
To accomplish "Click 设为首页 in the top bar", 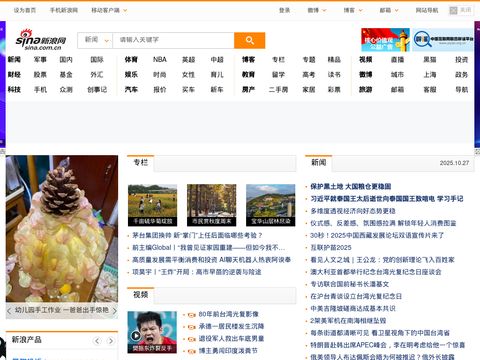I will (25, 10).
